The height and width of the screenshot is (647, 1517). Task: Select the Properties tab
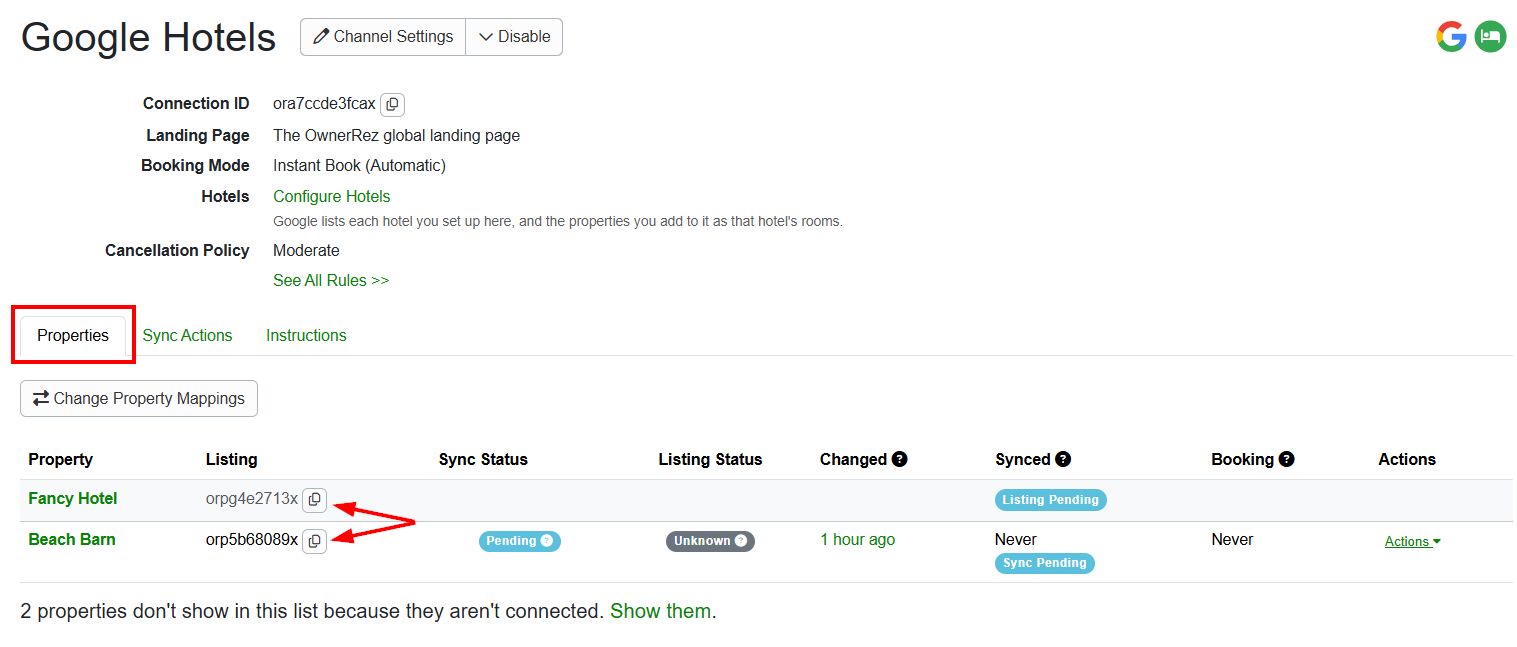(73, 336)
